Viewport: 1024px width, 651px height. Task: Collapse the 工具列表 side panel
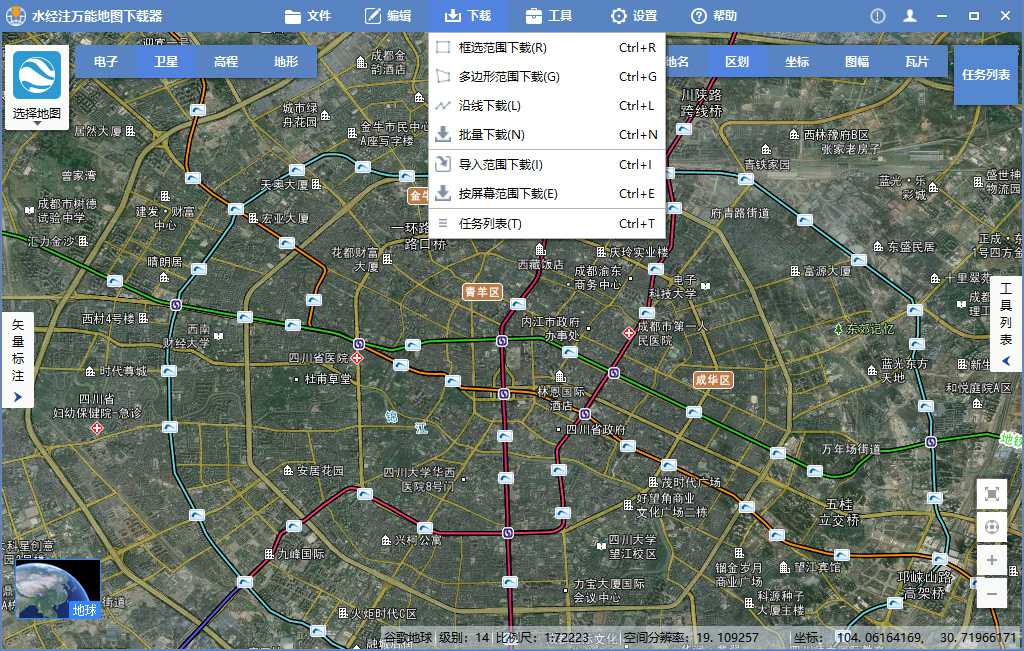click(x=1006, y=323)
